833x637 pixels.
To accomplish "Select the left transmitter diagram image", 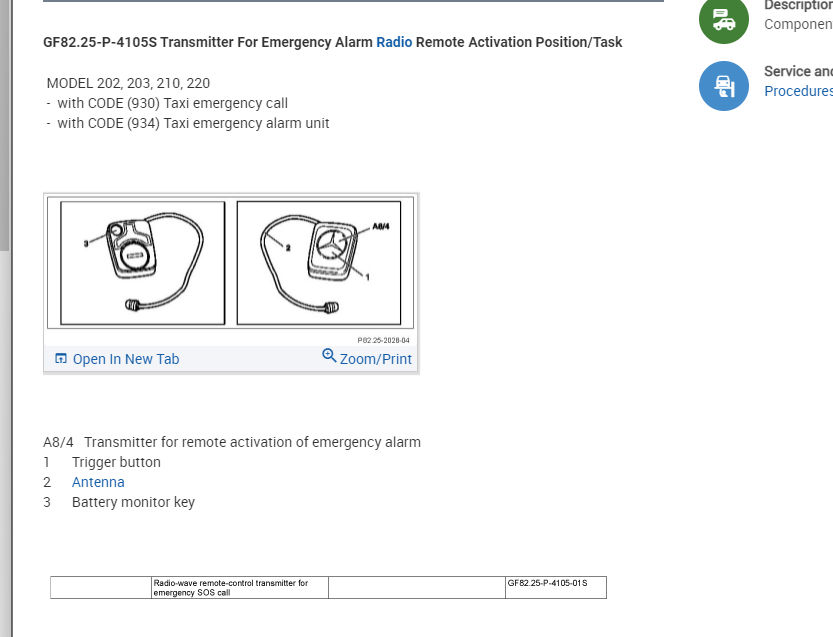I will coord(143,262).
